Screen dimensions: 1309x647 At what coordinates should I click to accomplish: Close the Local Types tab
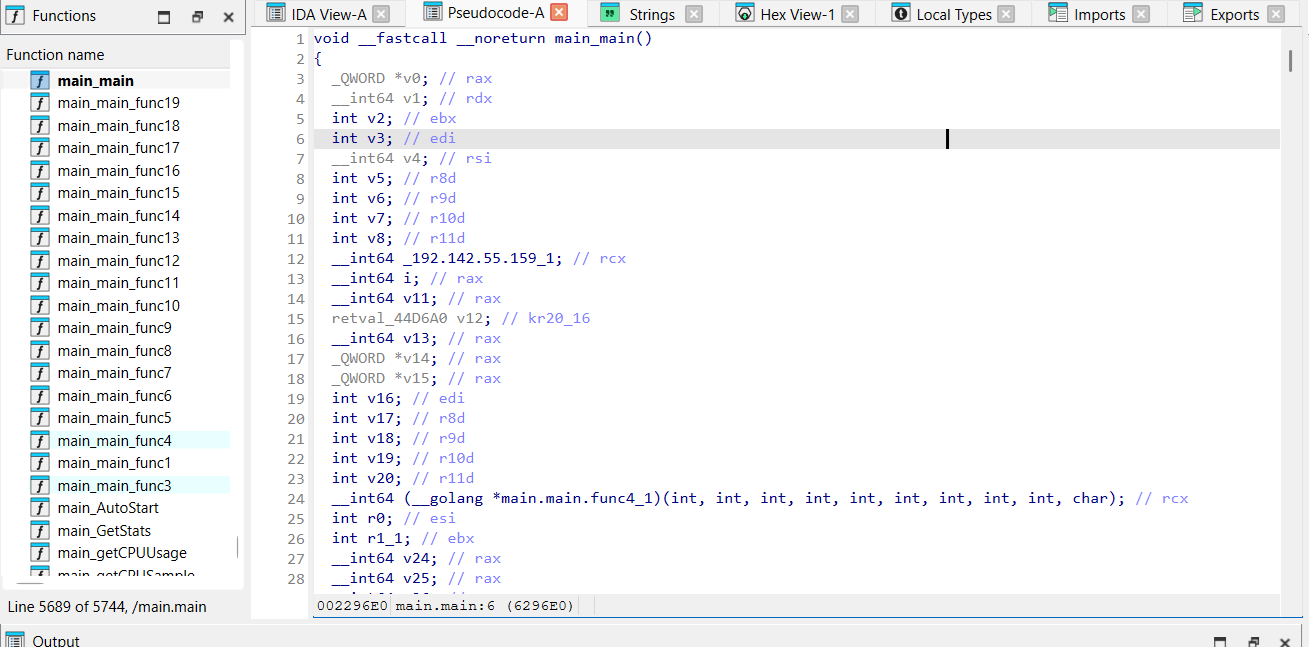[x=1006, y=14]
